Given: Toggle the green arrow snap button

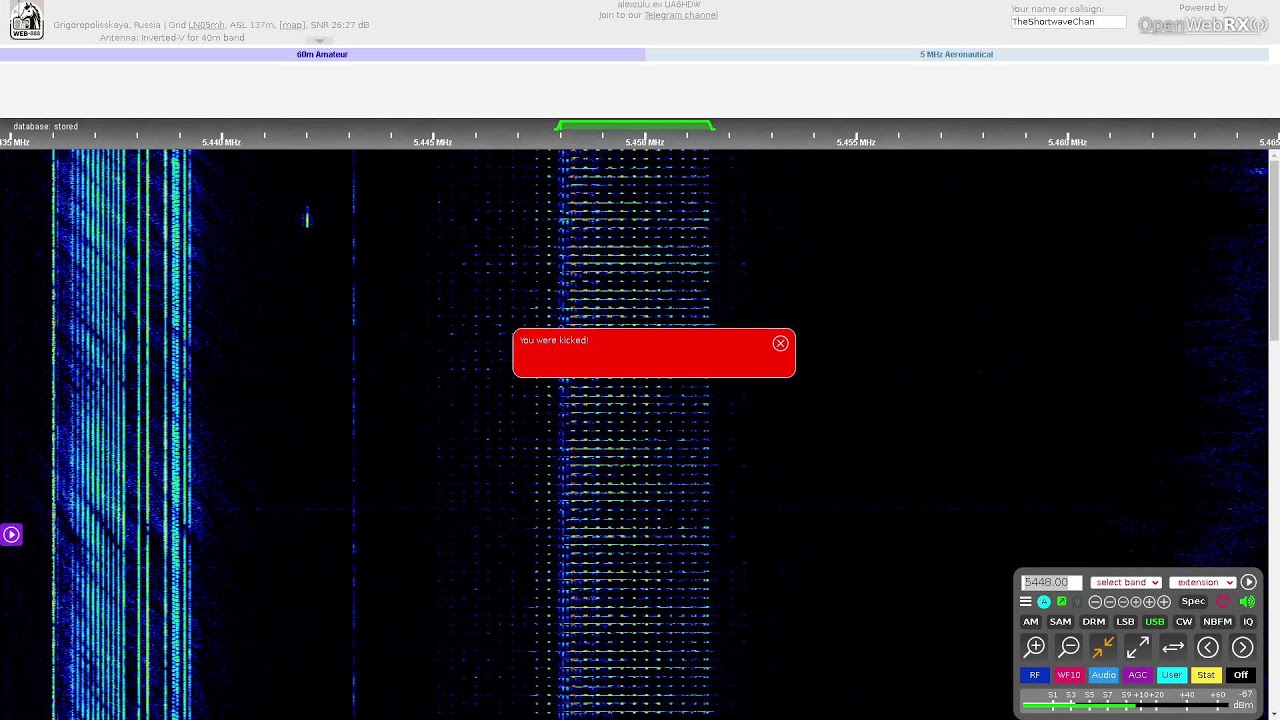Looking at the screenshot, I should 1061,602.
